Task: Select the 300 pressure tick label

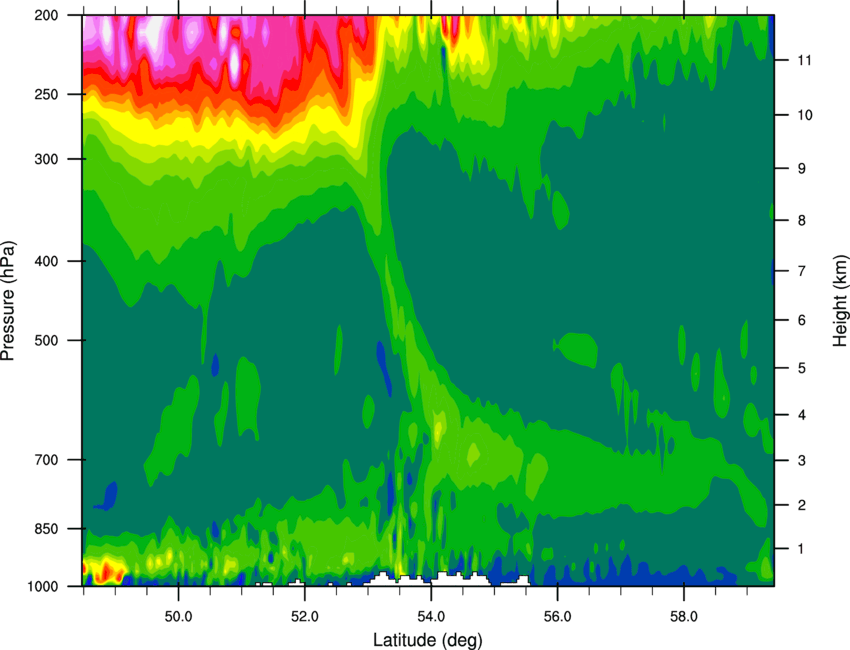Action: 46,159
